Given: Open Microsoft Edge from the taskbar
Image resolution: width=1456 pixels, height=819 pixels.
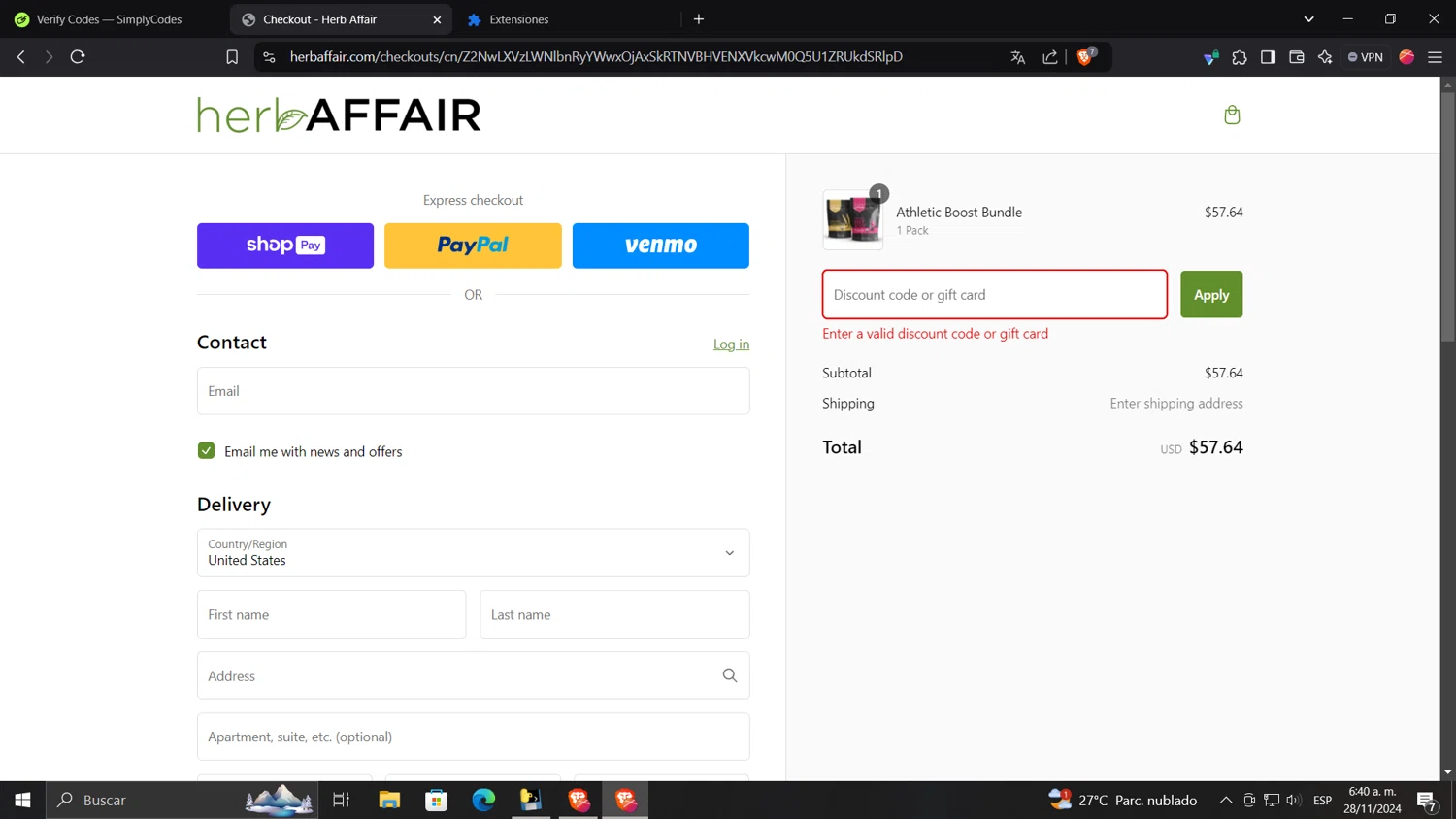Looking at the screenshot, I should point(483,800).
